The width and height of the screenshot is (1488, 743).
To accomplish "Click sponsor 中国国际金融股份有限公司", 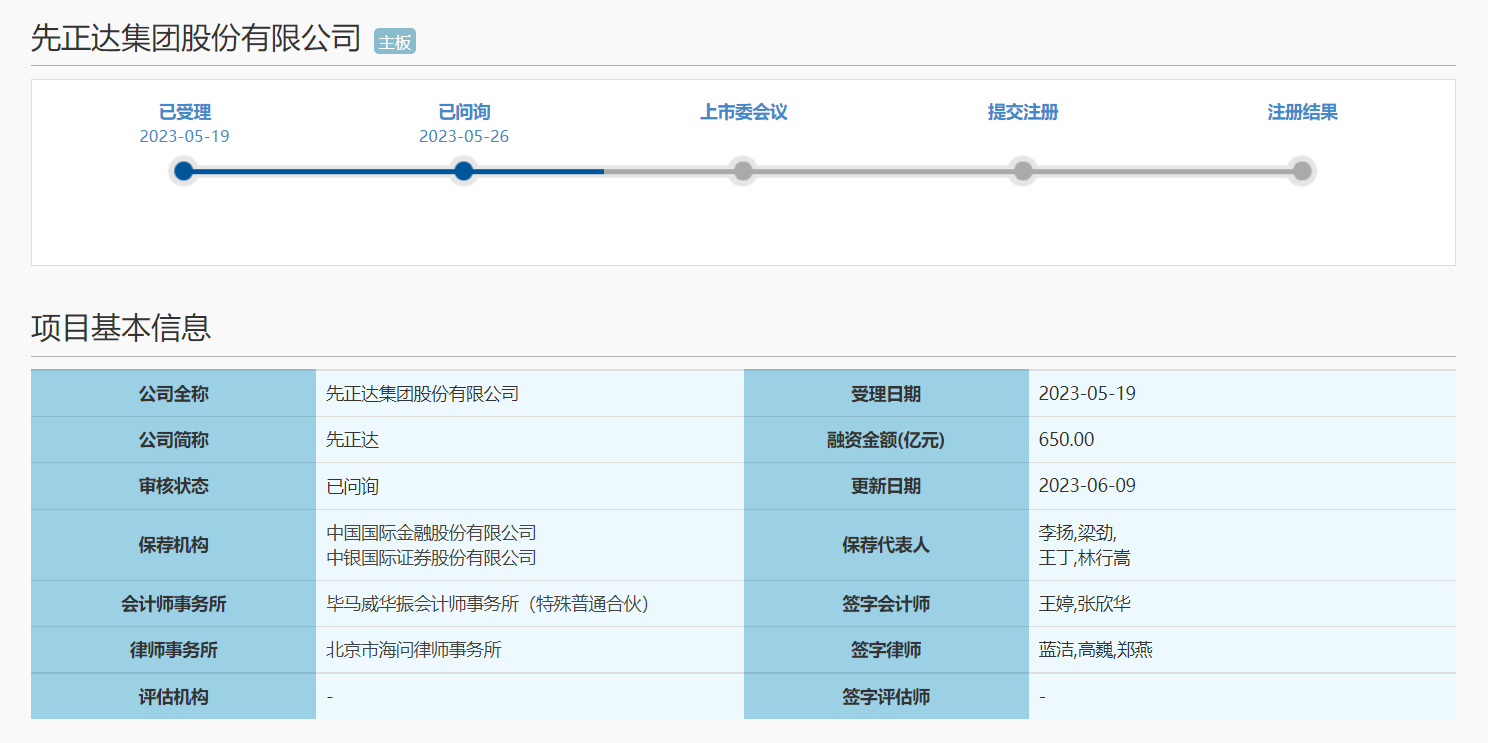I will pyautogui.click(x=431, y=533).
